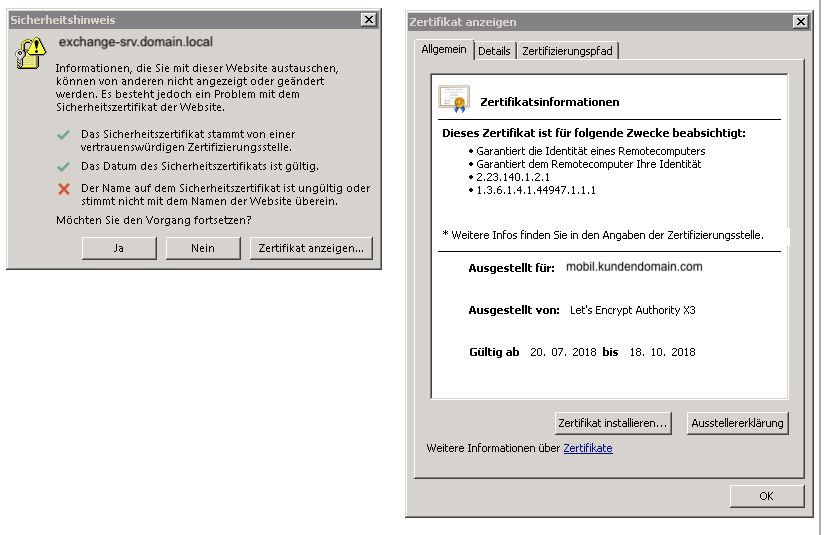The height and width of the screenshot is (535, 829).
Task: Click the Sicherheitshinweis title bar text
Action: (x=62, y=20)
